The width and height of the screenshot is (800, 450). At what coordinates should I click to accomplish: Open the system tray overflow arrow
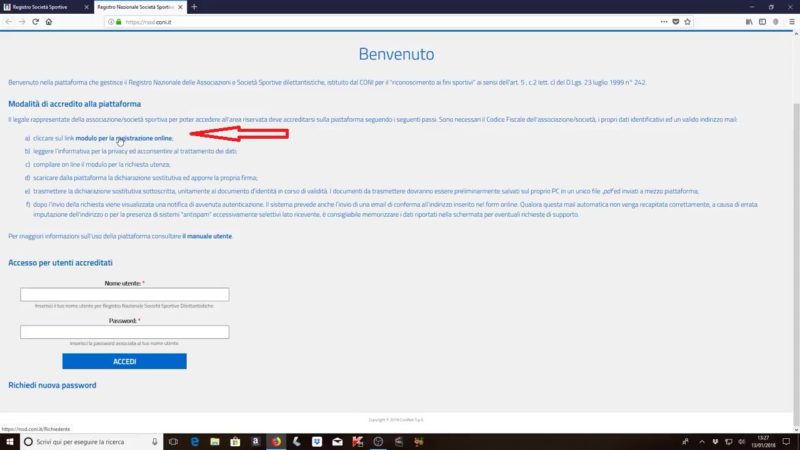pos(702,442)
